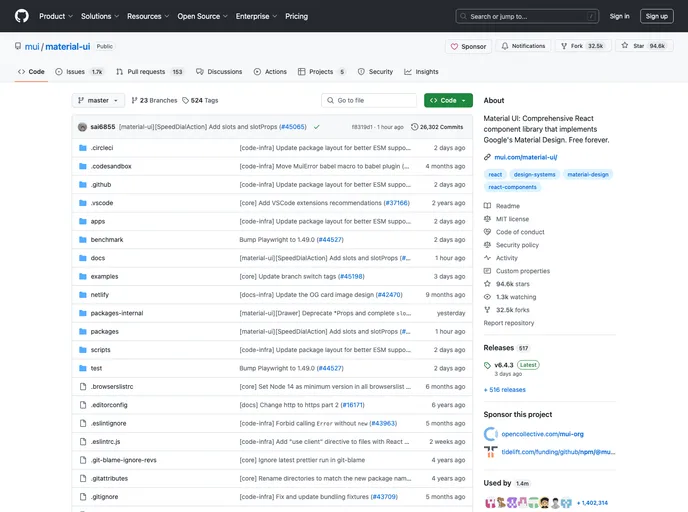
Task: Click the sai6855 author avatar
Action: click(82, 127)
